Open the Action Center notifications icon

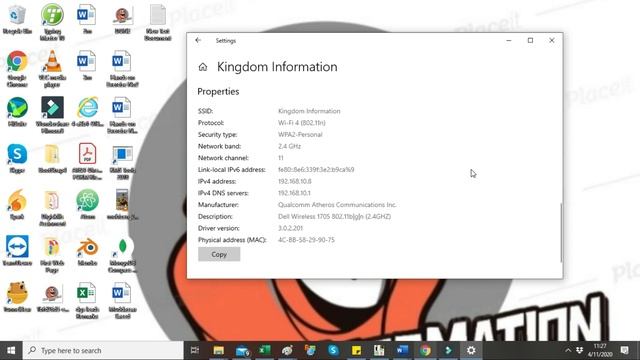pyautogui.click(x=624, y=350)
